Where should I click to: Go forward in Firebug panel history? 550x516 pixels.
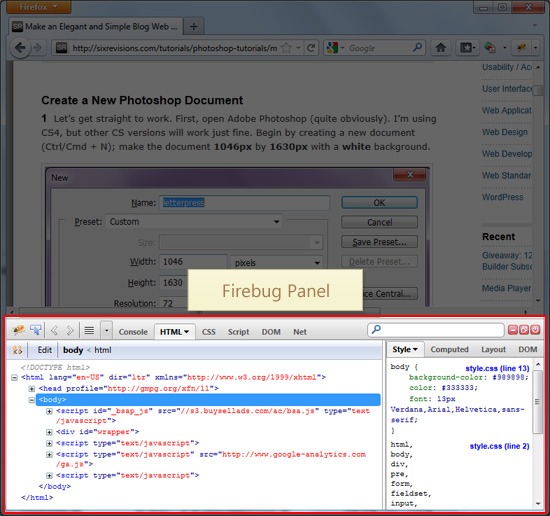point(70,330)
